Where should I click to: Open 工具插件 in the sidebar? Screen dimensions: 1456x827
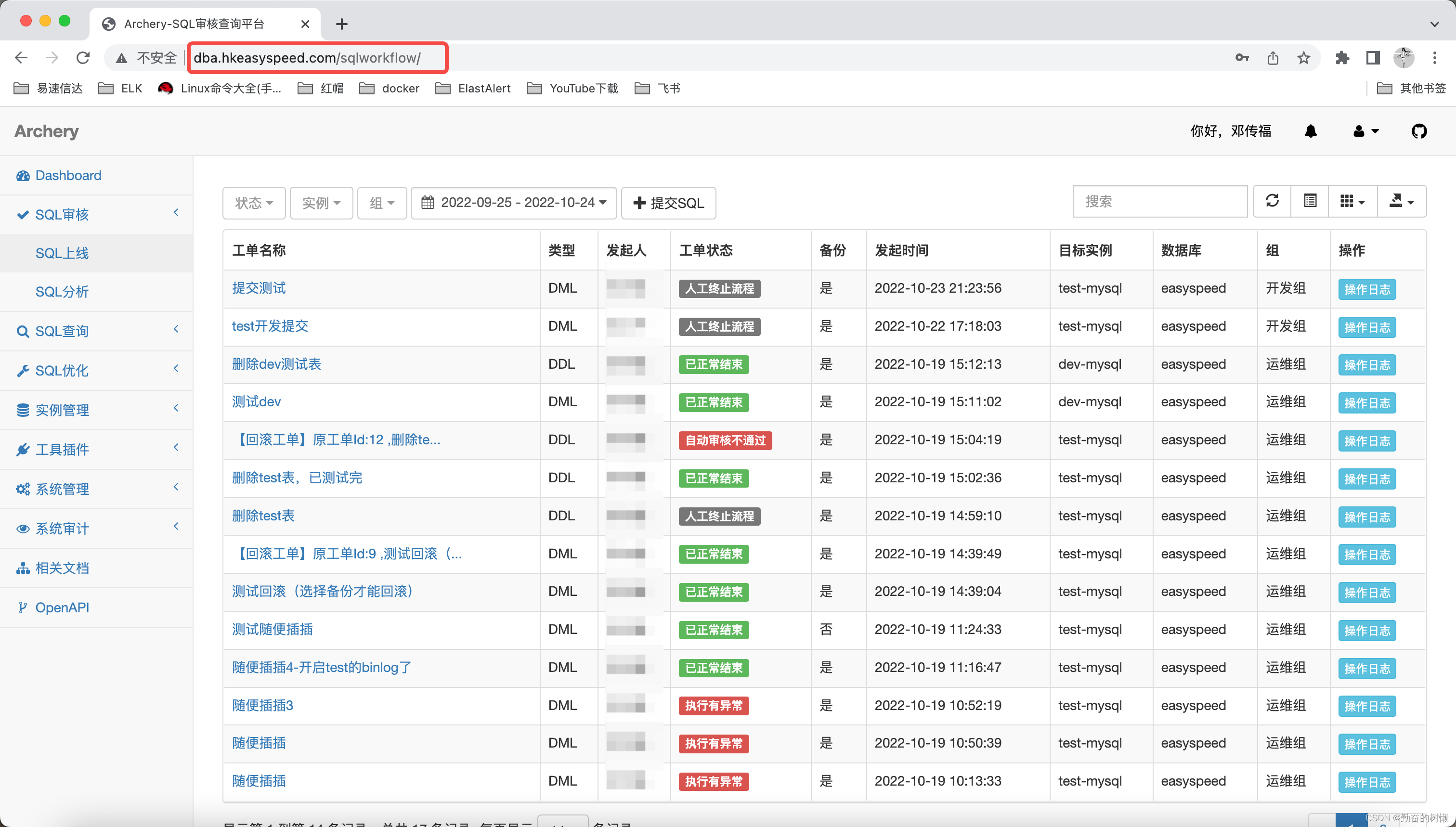pos(61,449)
